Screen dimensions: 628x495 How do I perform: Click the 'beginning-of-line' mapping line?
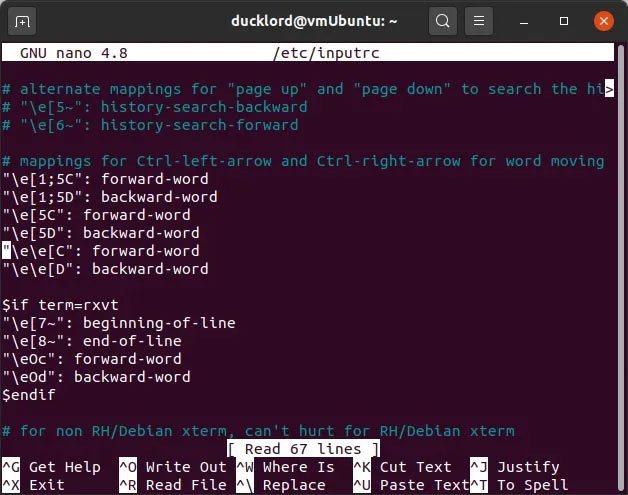tap(119, 323)
